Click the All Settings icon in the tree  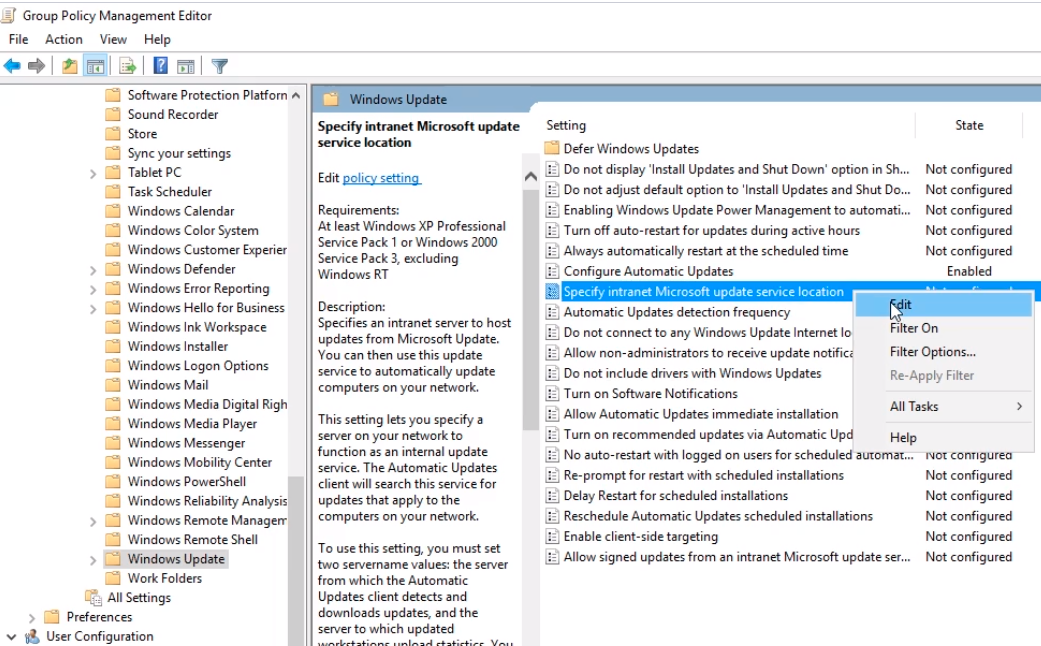(94, 597)
